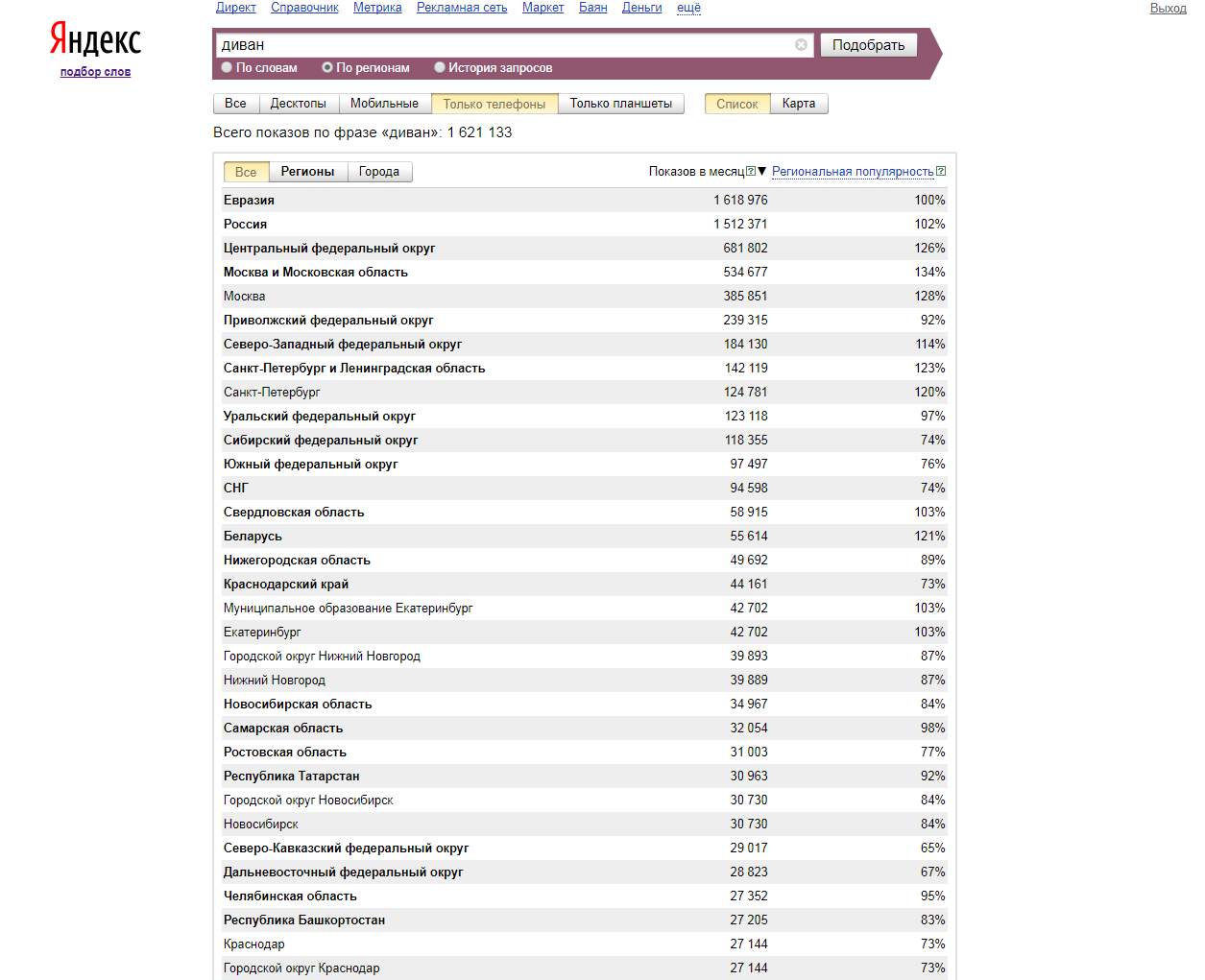Image resolution: width=1205 pixels, height=980 pixels.
Task: Select the Москва city row
Action: pos(585,296)
